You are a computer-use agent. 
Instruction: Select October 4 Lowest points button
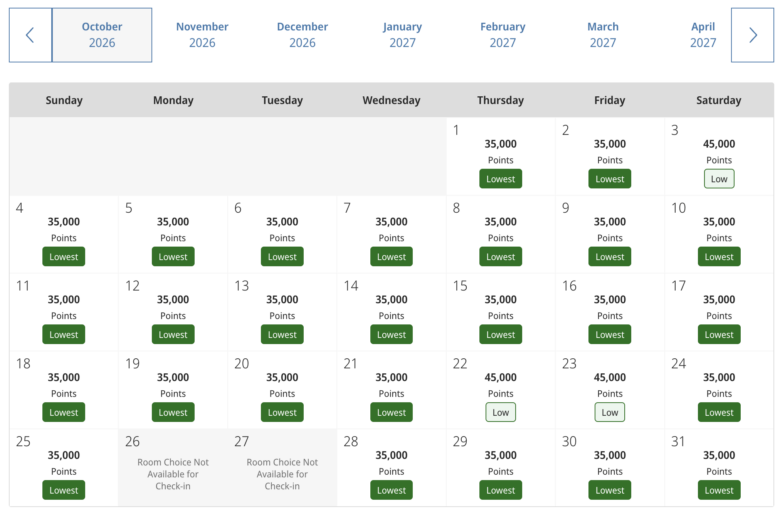click(x=64, y=257)
